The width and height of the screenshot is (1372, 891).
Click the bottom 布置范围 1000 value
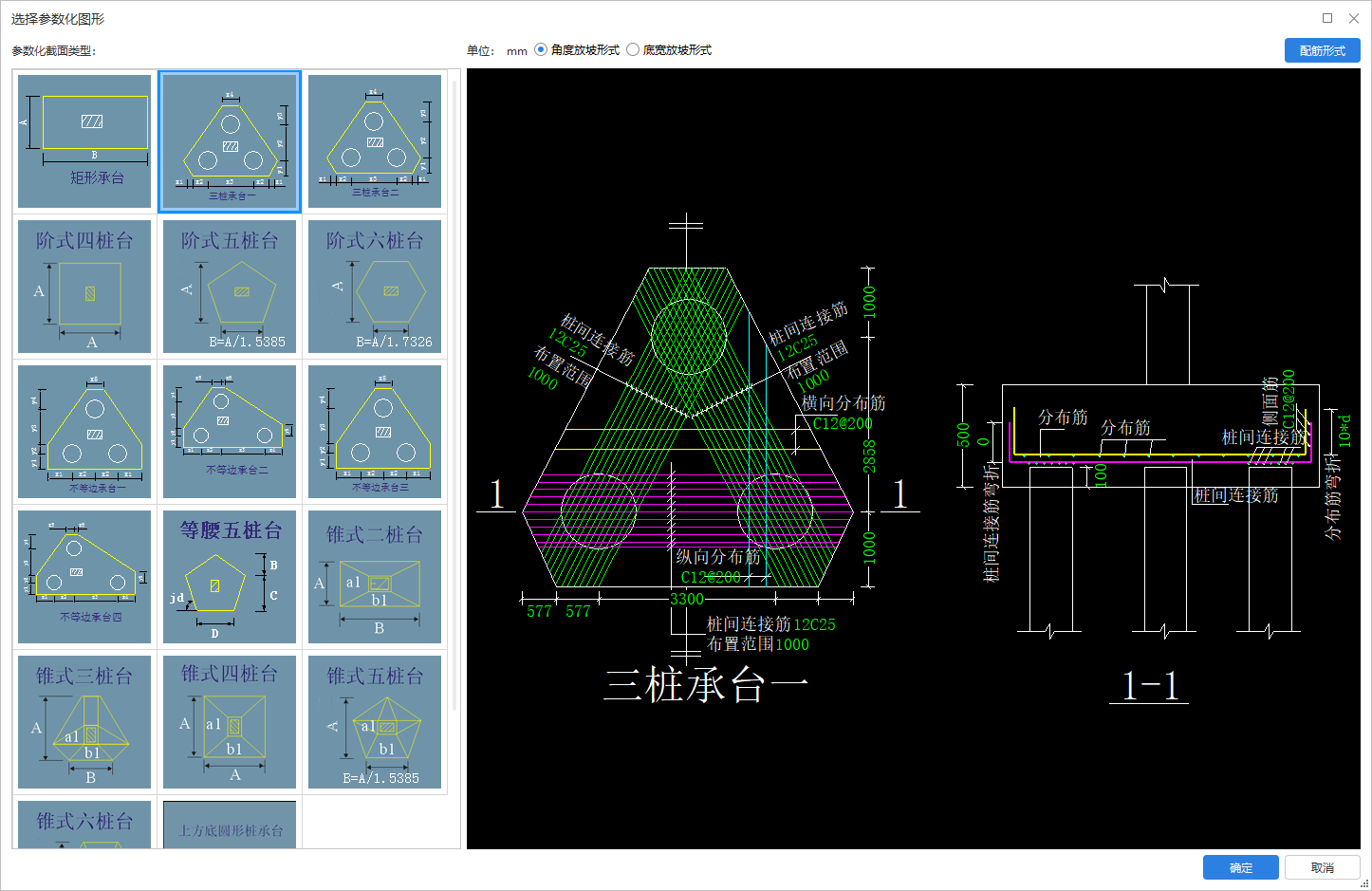(791, 644)
